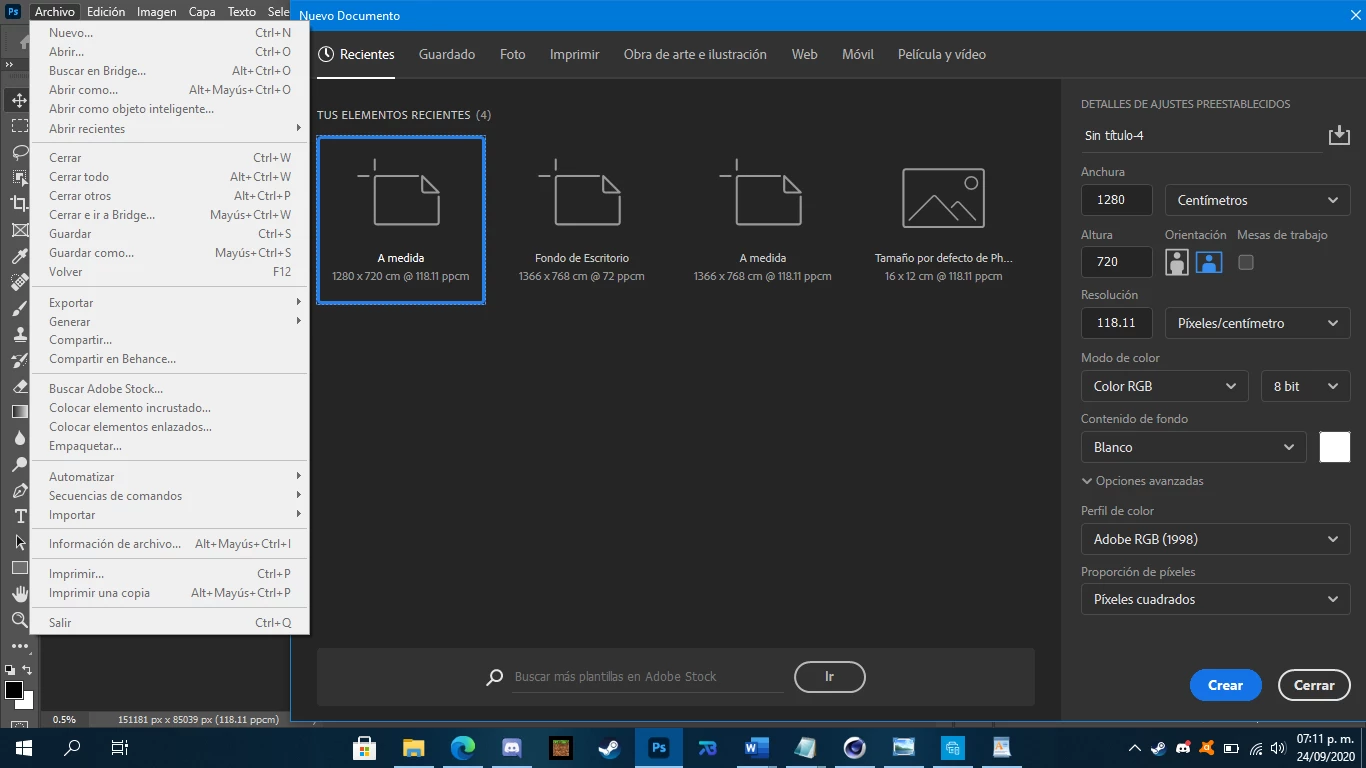The width and height of the screenshot is (1366, 768).
Task: Open the Color RGB mode dropdown
Action: [x=1164, y=386]
